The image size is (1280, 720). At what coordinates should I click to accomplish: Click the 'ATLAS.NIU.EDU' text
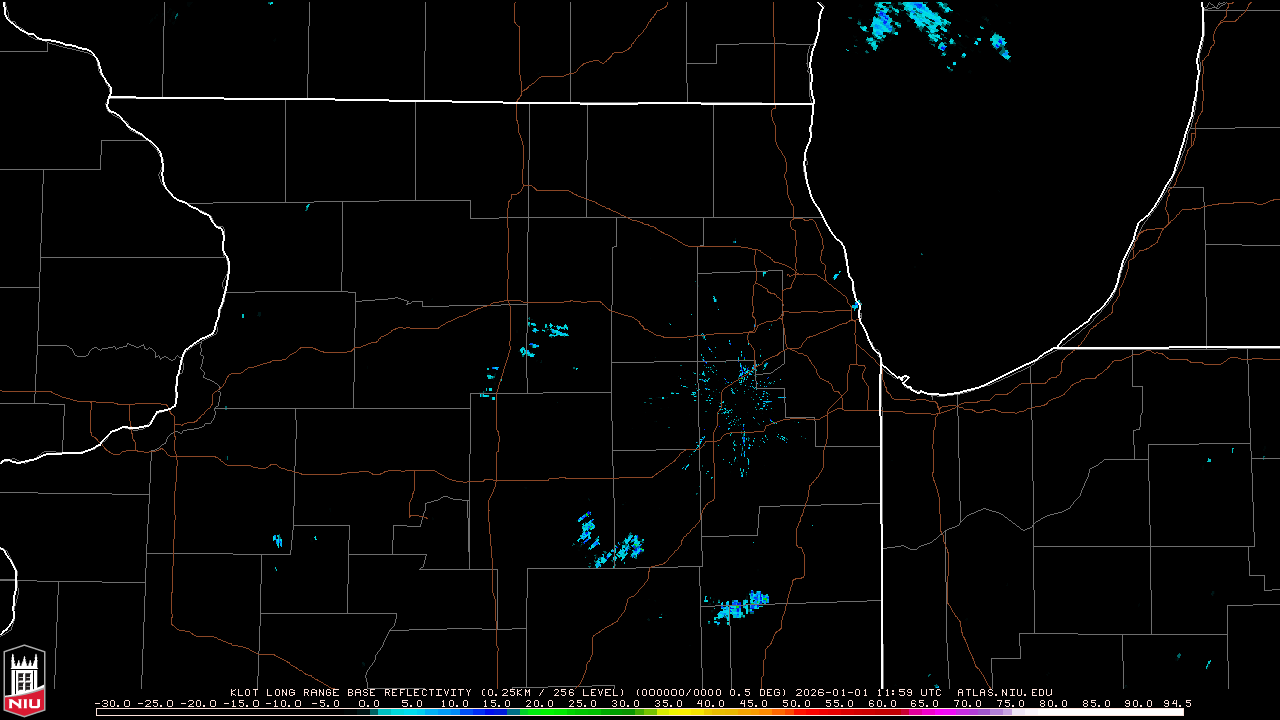tap(1005, 692)
